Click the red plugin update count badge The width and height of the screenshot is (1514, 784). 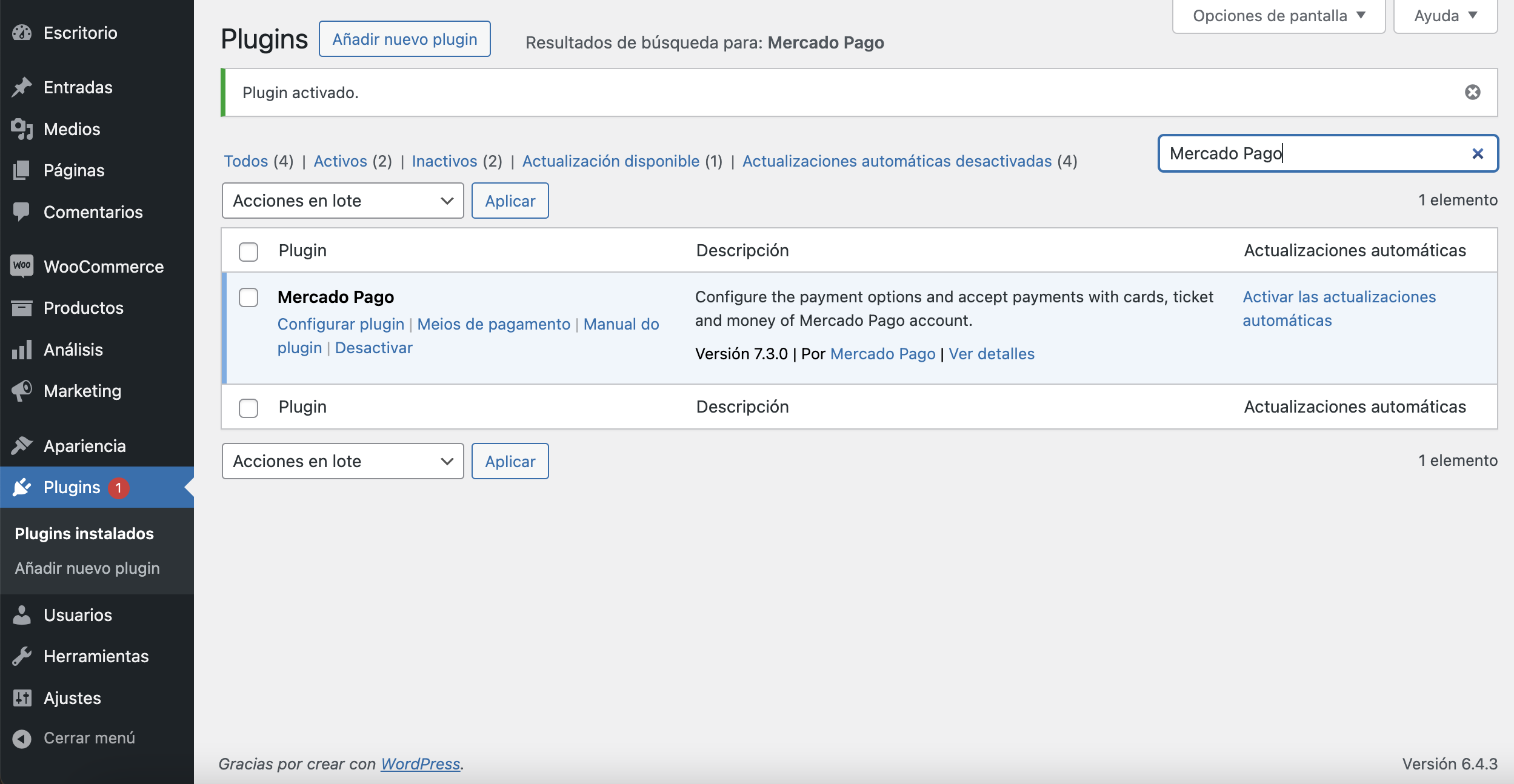click(x=119, y=488)
